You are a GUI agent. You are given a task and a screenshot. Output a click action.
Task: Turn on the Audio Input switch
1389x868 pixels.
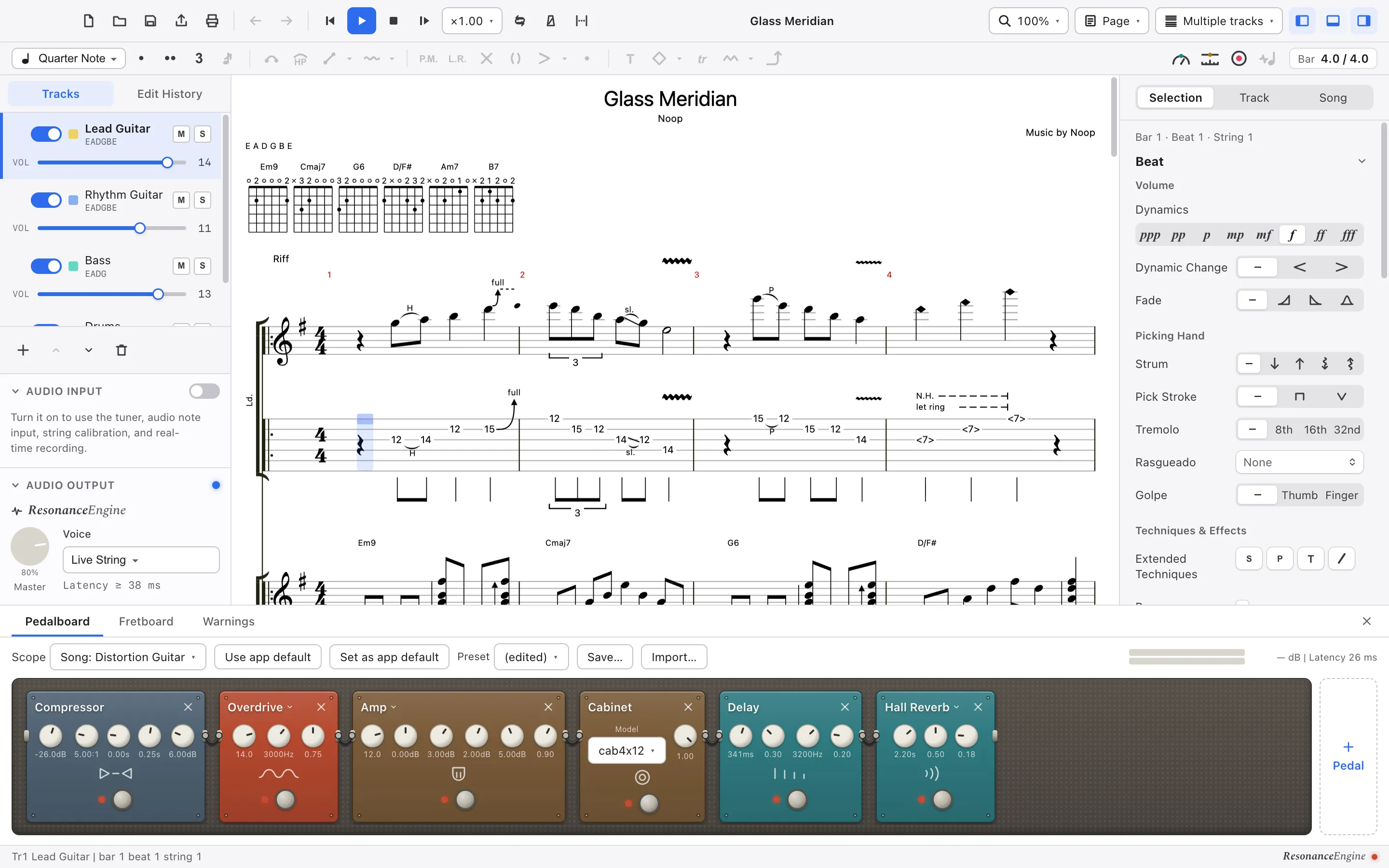point(204,392)
